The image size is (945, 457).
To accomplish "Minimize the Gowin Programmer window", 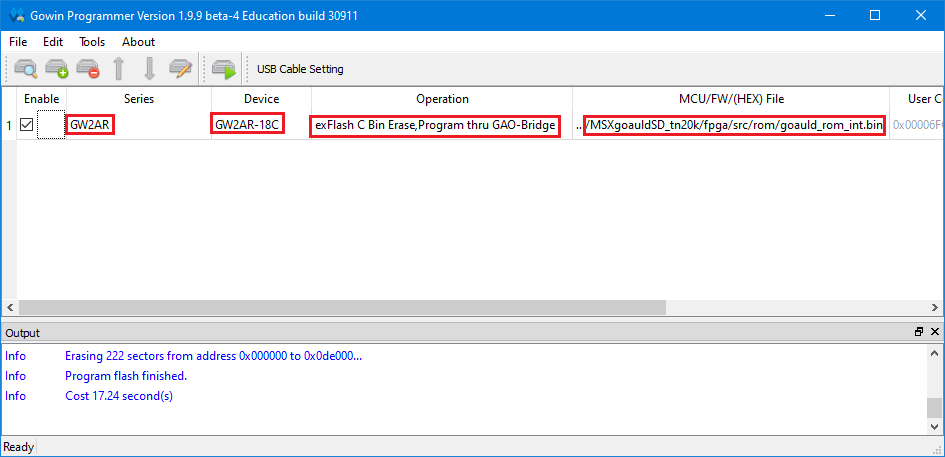I will click(x=830, y=16).
